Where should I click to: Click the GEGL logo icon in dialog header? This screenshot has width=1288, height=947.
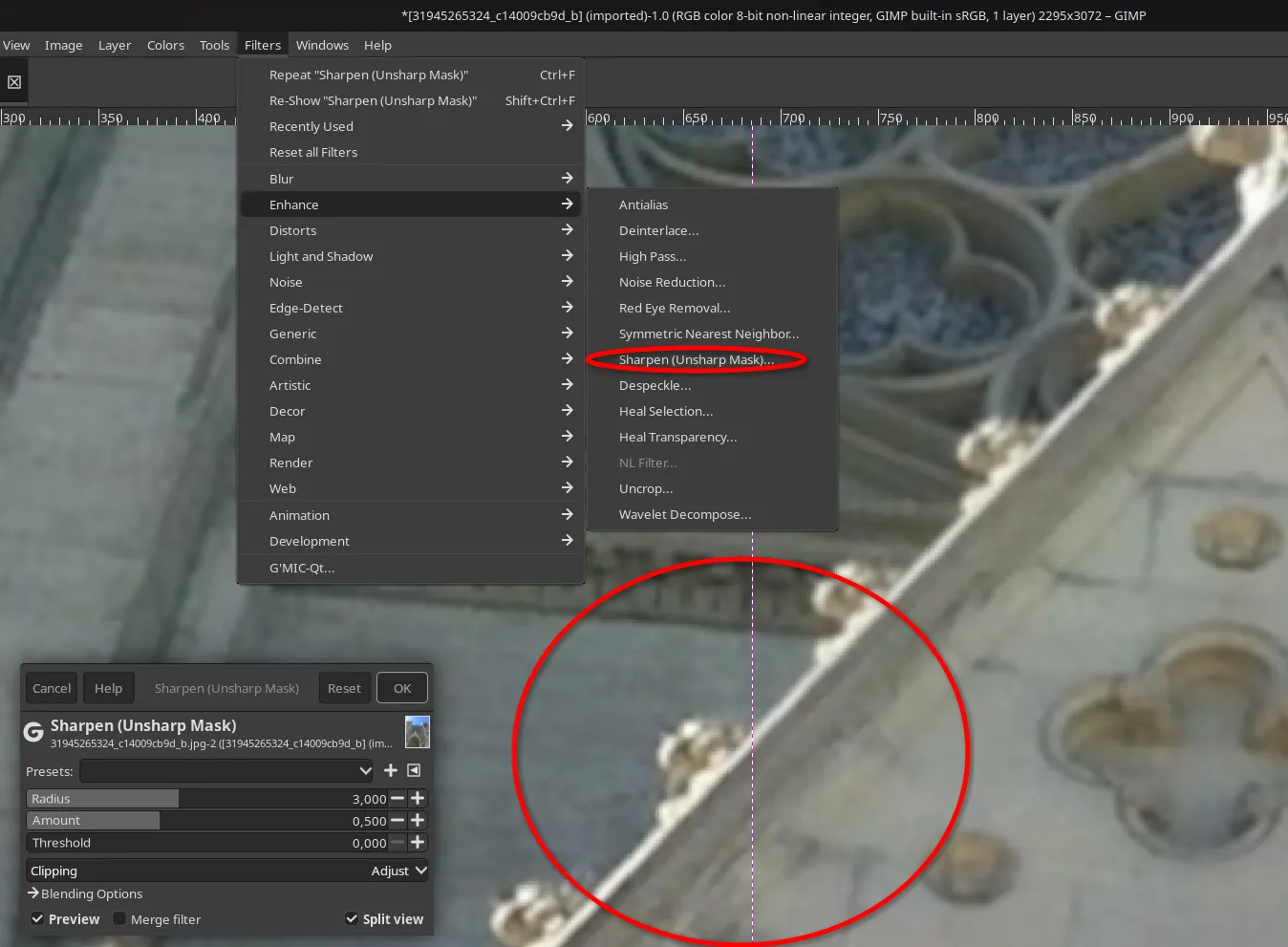(33, 732)
